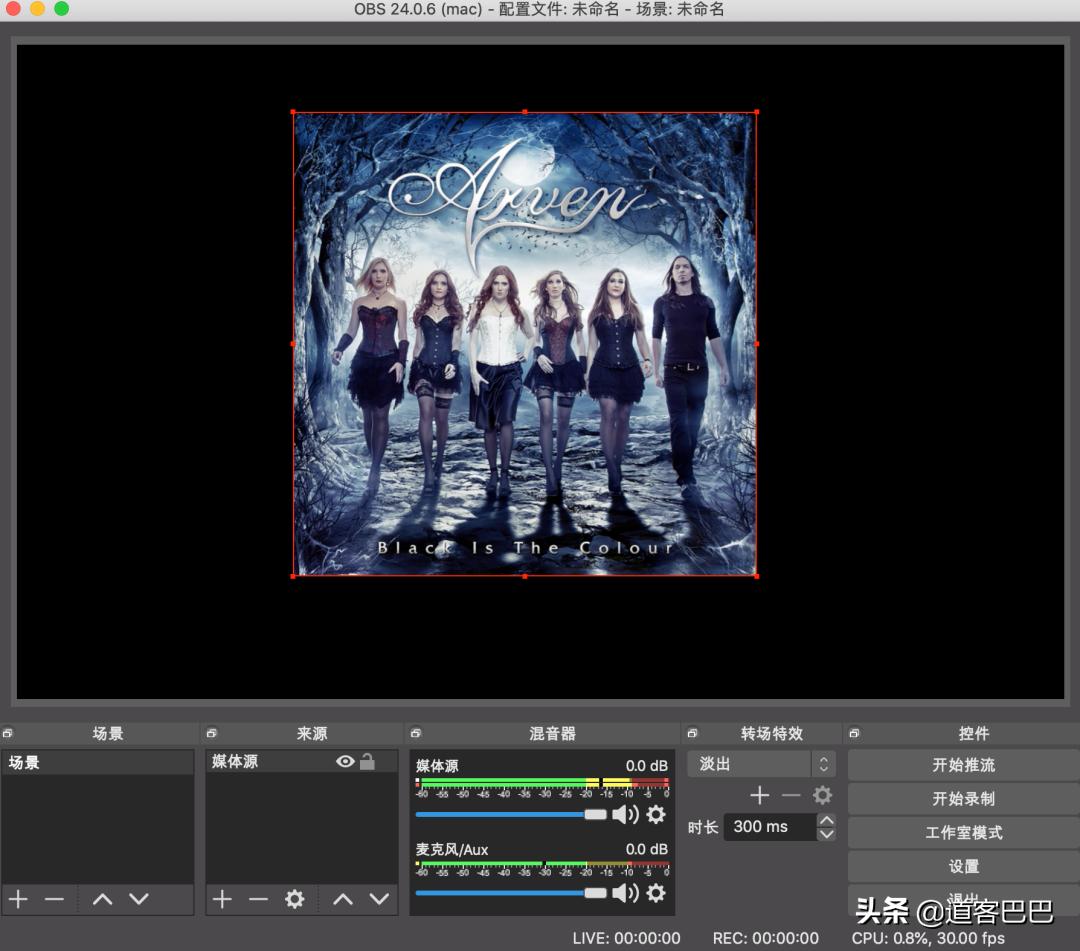
Task: Adjust 麦克风/Aux volume slider
Action: click(511, 893)
